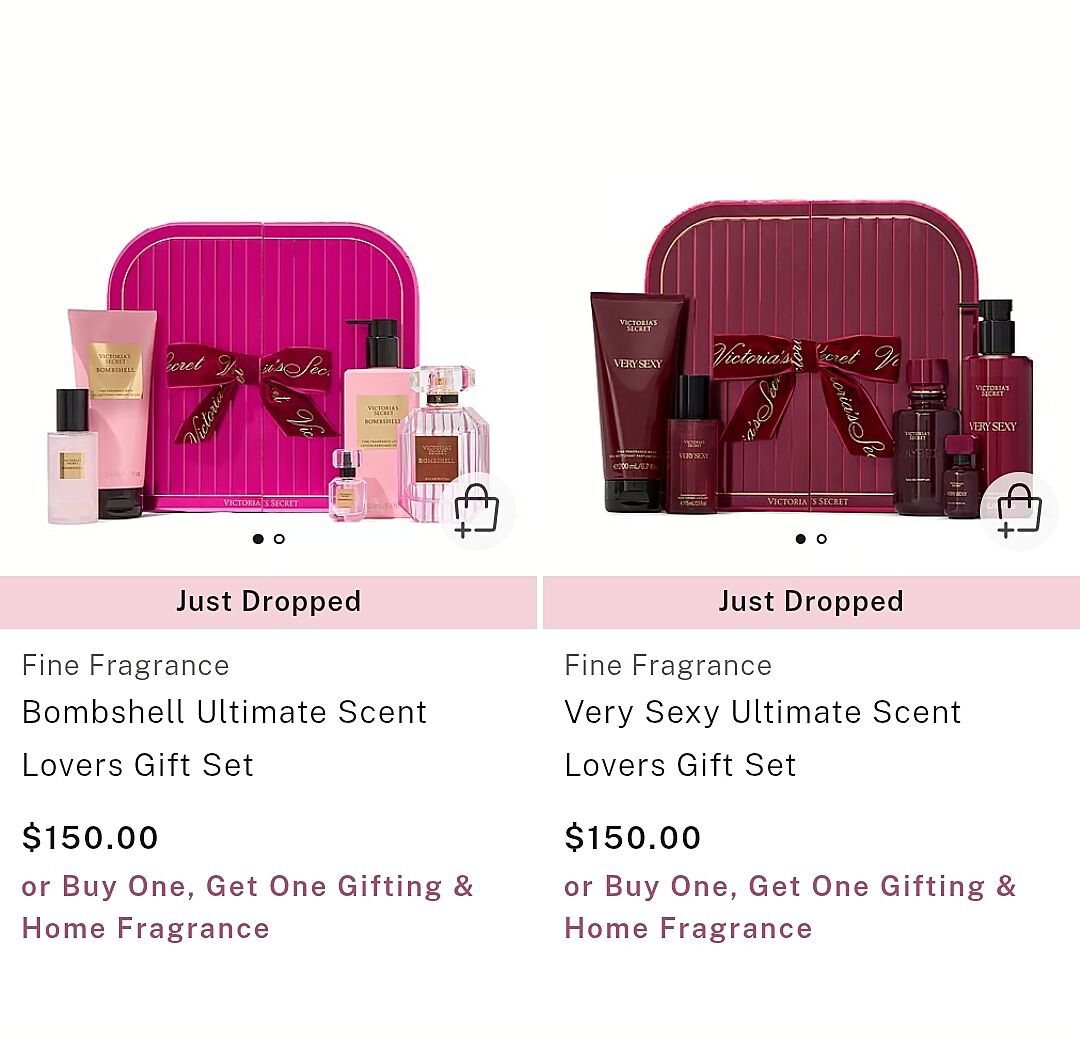Click the pink Bombshell perfume bottle
The height and width of the screenshot is (1044, 1080).
[445, 444]
